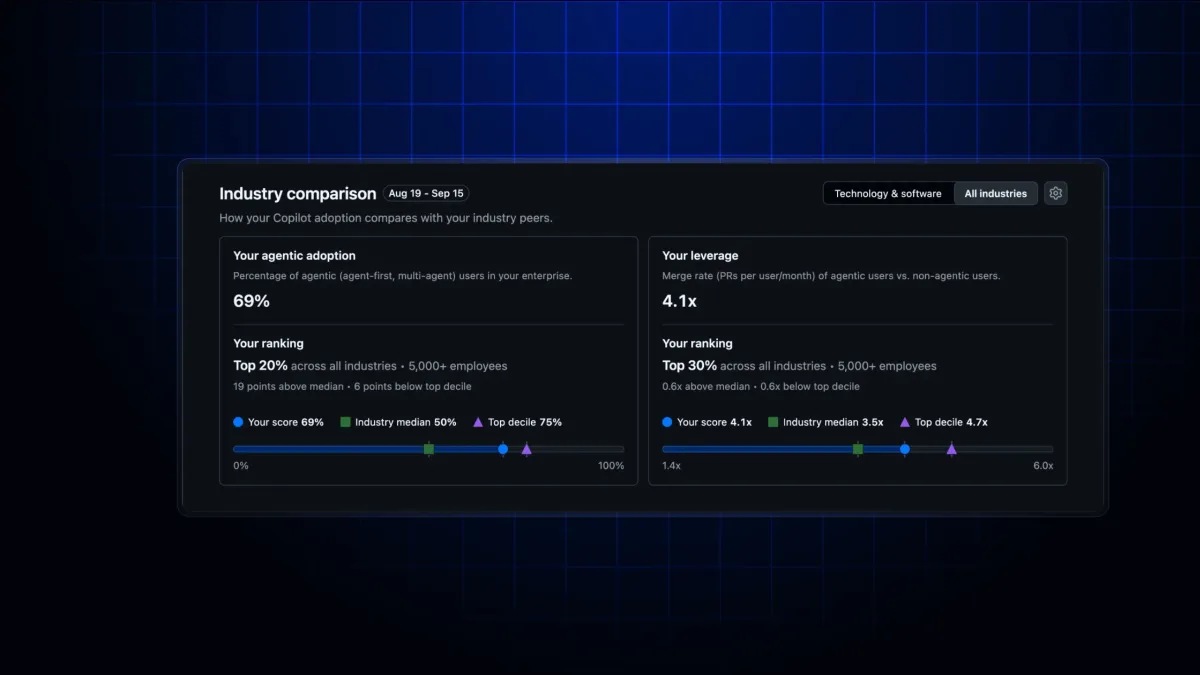Viewport: 1200px width, 675px height.
Task: Click green Industry median marker on leverage bar
Action: click(858, 449)
